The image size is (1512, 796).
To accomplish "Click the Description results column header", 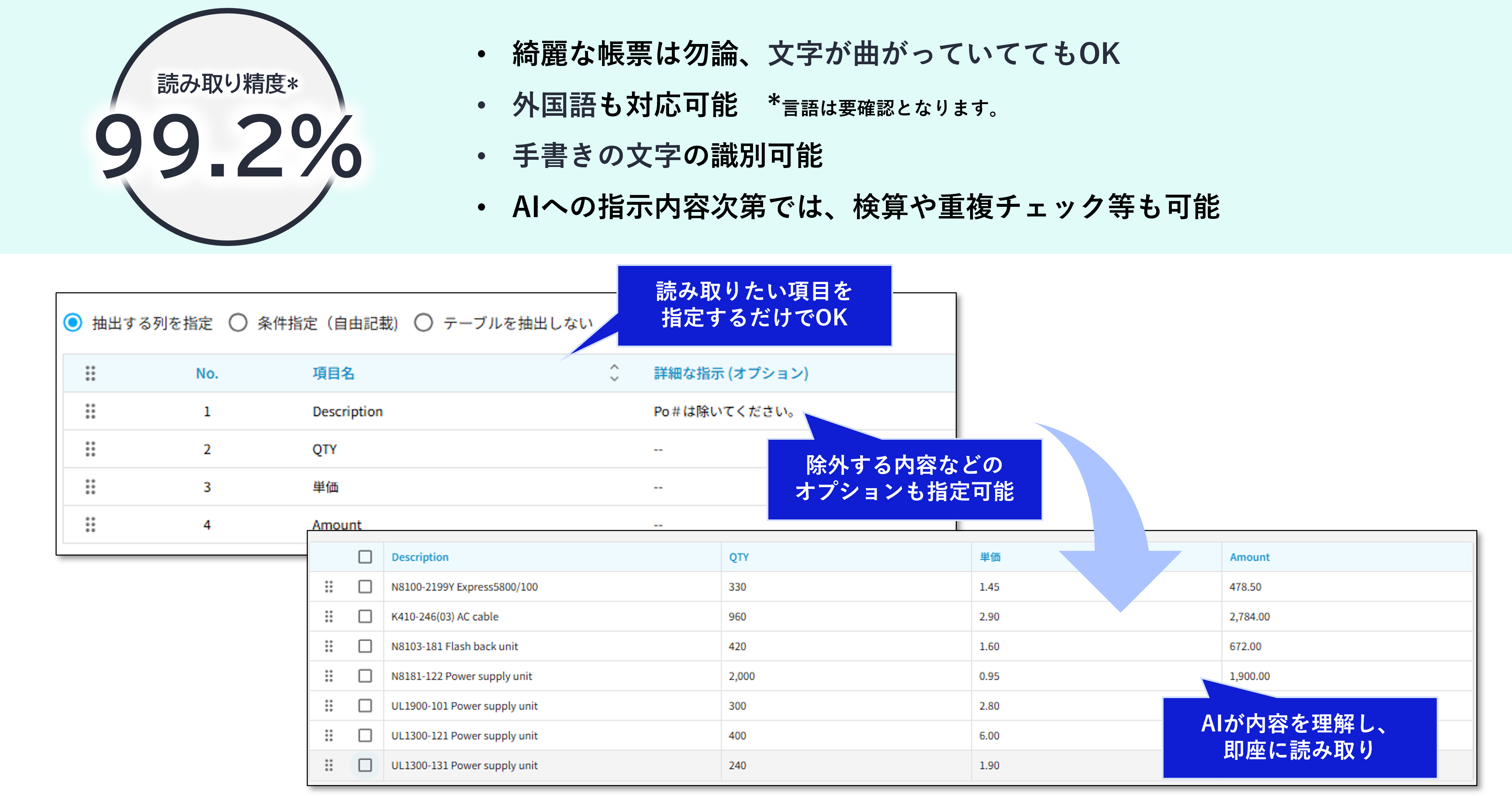I will [420, 557].
